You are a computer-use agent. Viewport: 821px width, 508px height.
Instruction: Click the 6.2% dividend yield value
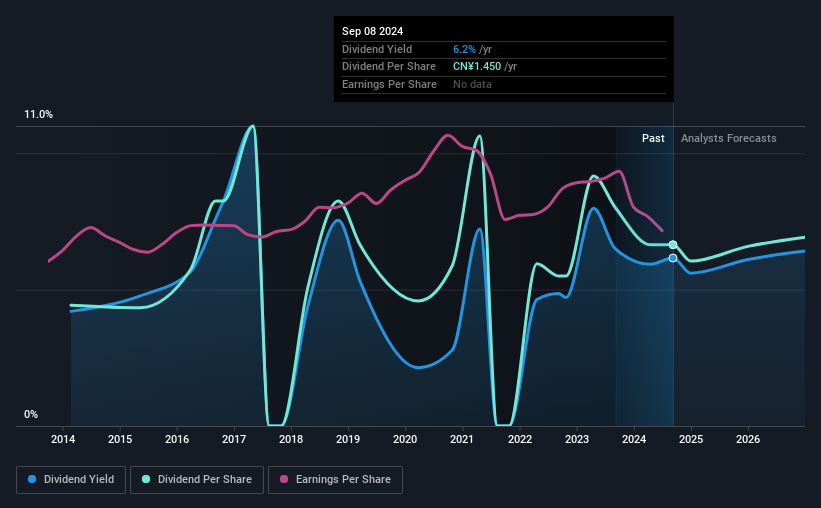(x=464, y=49)
